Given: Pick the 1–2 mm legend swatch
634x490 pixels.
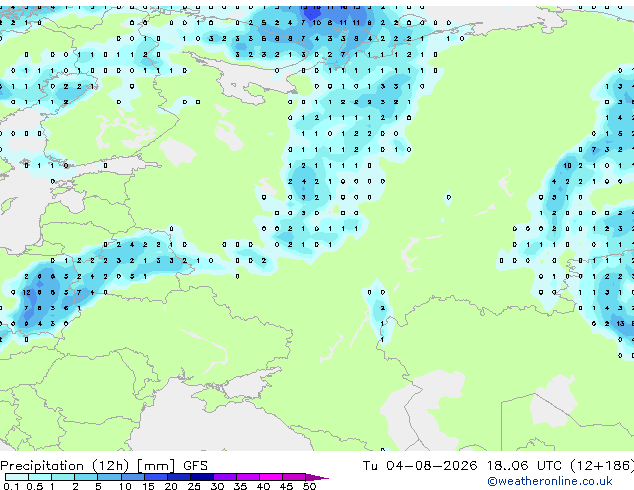Looking at the screenshot, I should 63,477.
